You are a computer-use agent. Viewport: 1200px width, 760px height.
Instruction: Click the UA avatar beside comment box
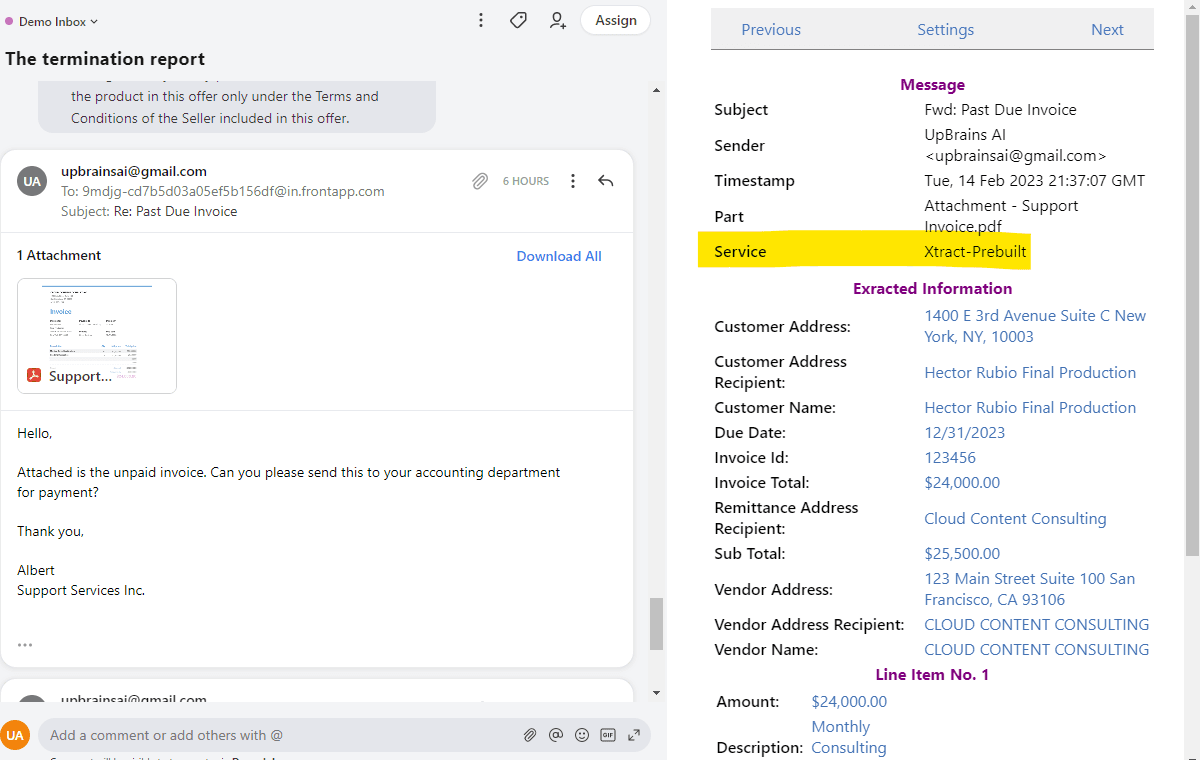click(x=15, y=735)
